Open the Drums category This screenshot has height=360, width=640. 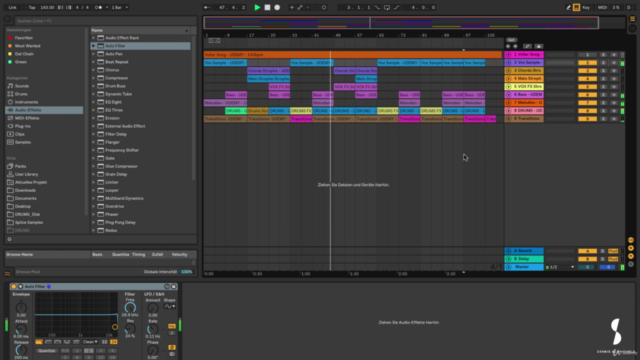[x=21, y=94]
